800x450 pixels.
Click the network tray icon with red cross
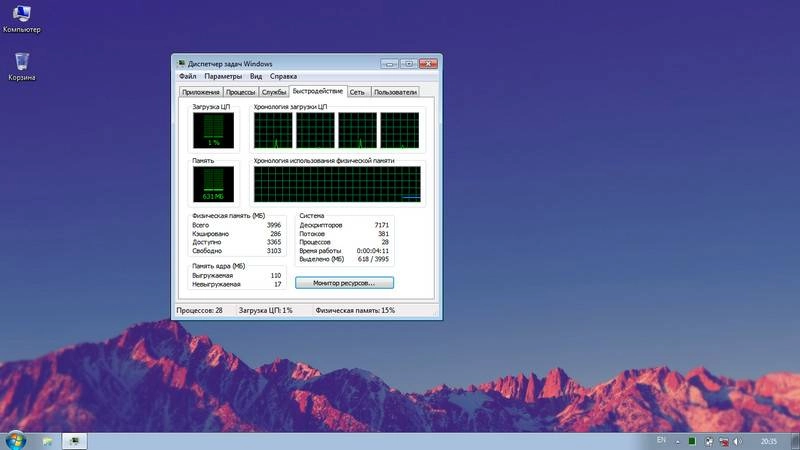723,441
